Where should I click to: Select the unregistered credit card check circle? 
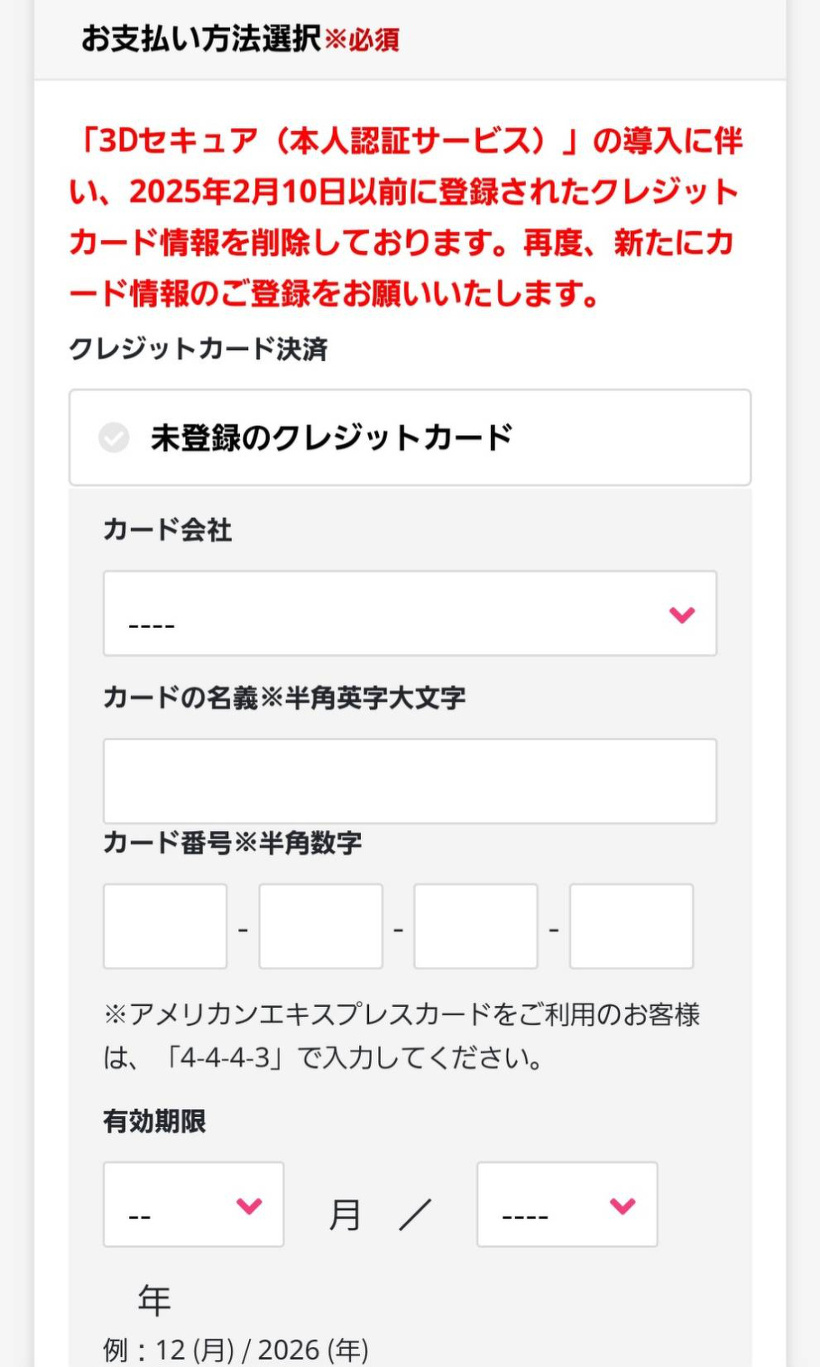tap(114, 437)
